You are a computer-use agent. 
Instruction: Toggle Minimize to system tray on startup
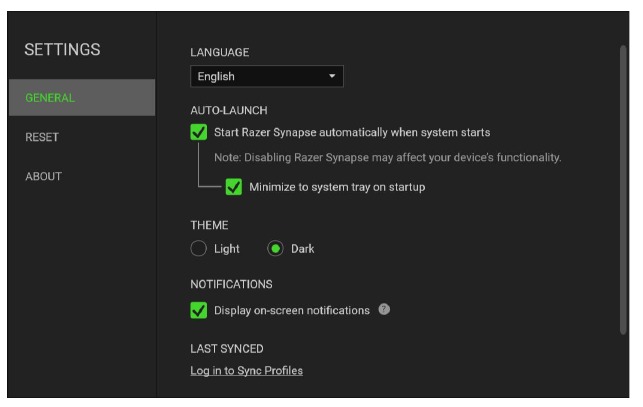tap(234, 187)
